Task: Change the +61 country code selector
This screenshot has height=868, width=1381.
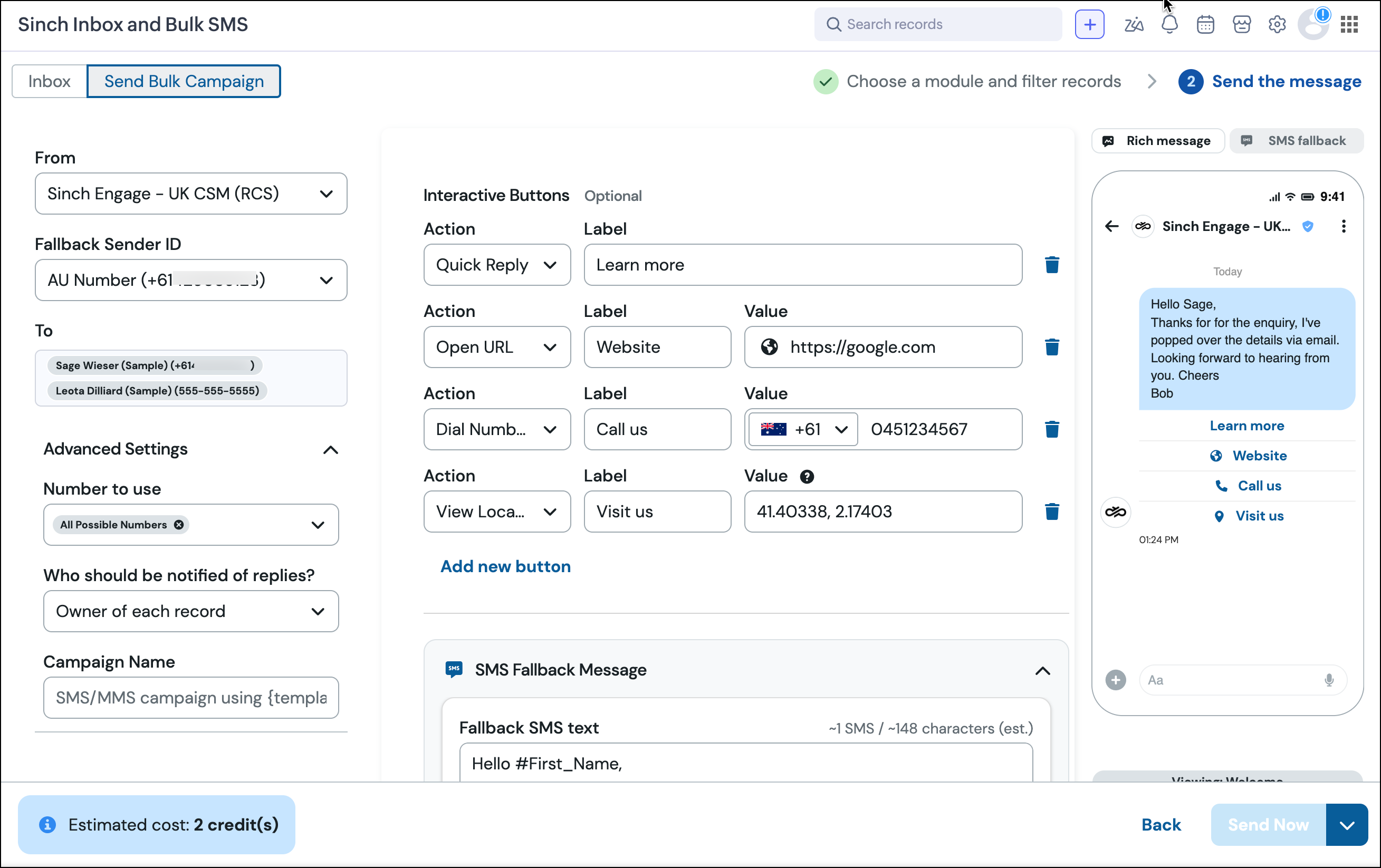Action: [x=803, y=429]
